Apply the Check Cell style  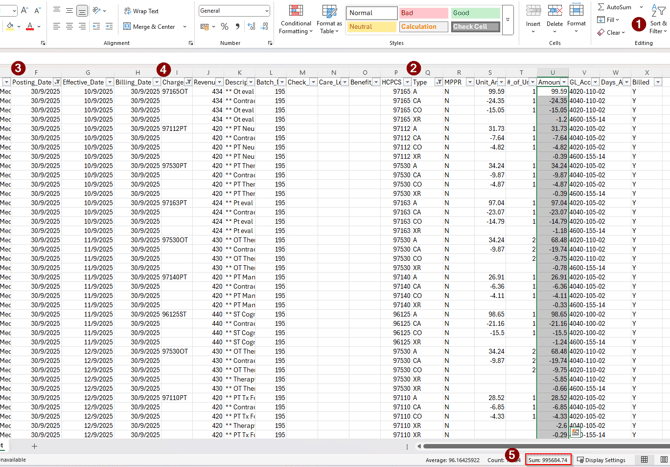475,27
